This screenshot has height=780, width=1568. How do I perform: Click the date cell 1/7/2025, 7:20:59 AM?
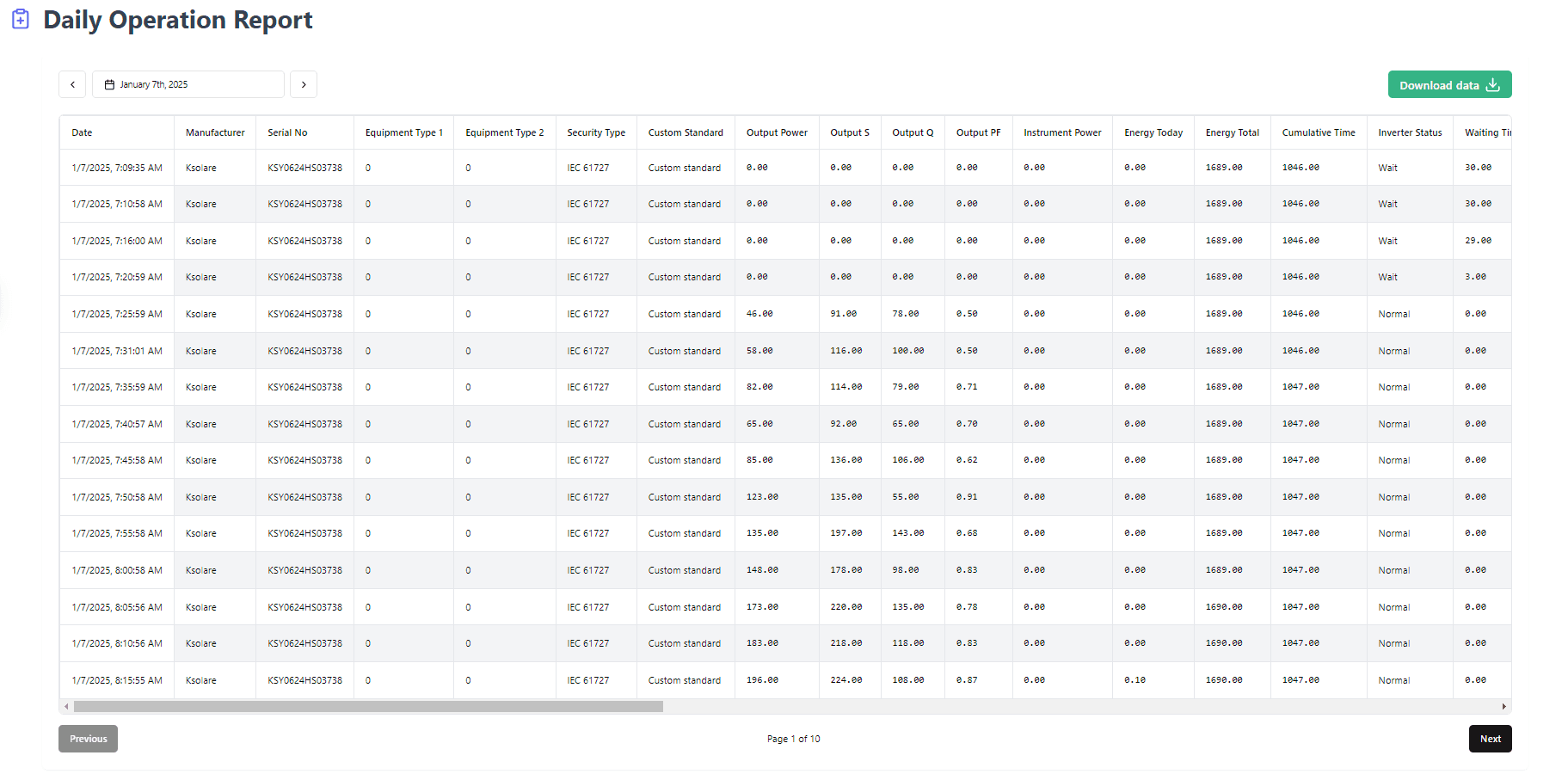(117, 277)
